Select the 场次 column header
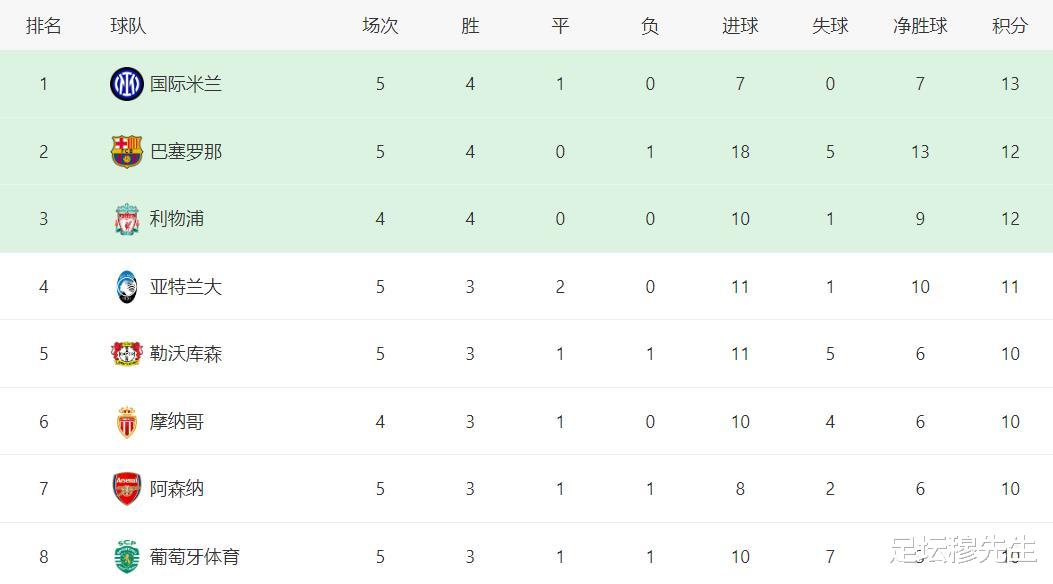Screen dimensions: 1053x584 [x=380, y=26]
